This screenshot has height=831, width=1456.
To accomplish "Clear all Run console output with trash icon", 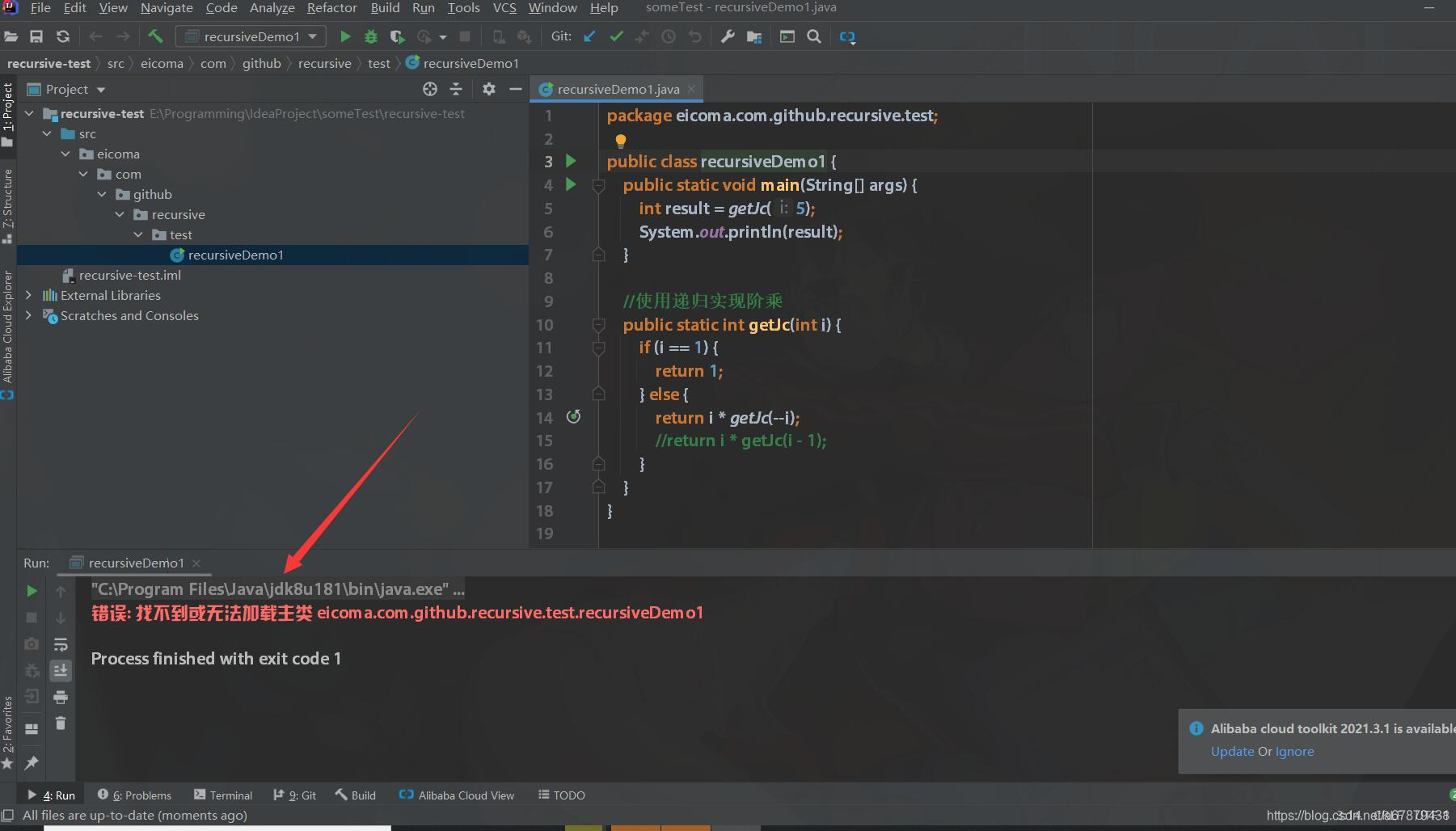I will 61,723.
